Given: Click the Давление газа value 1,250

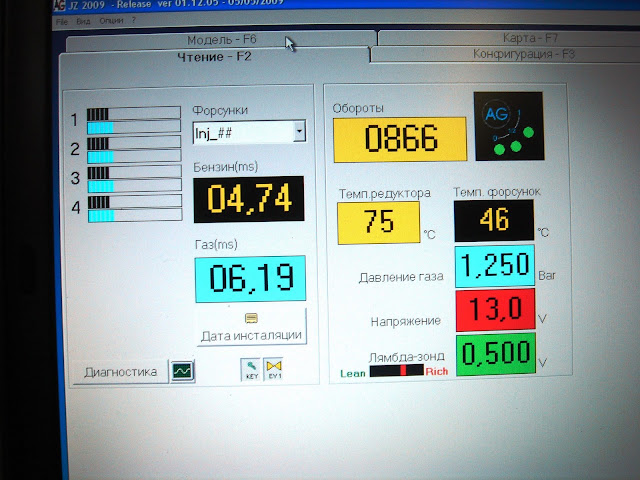Looking at the screenshot, I should point(495,266).
